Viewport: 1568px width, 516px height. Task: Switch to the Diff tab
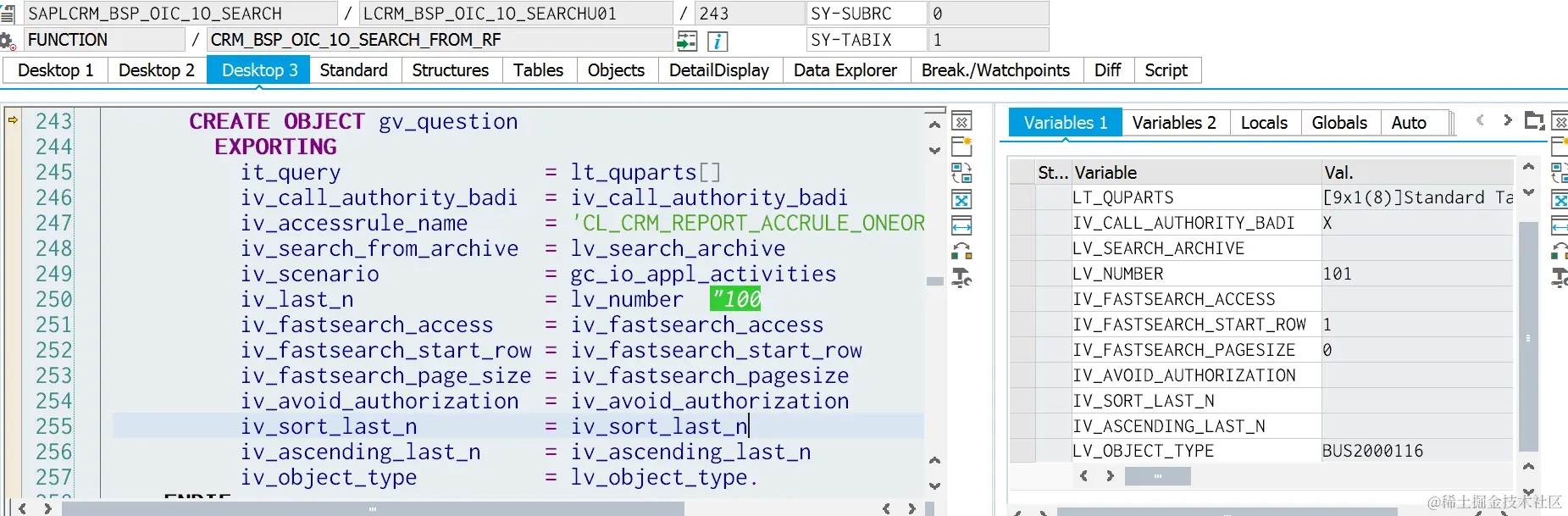point(1108,70)
